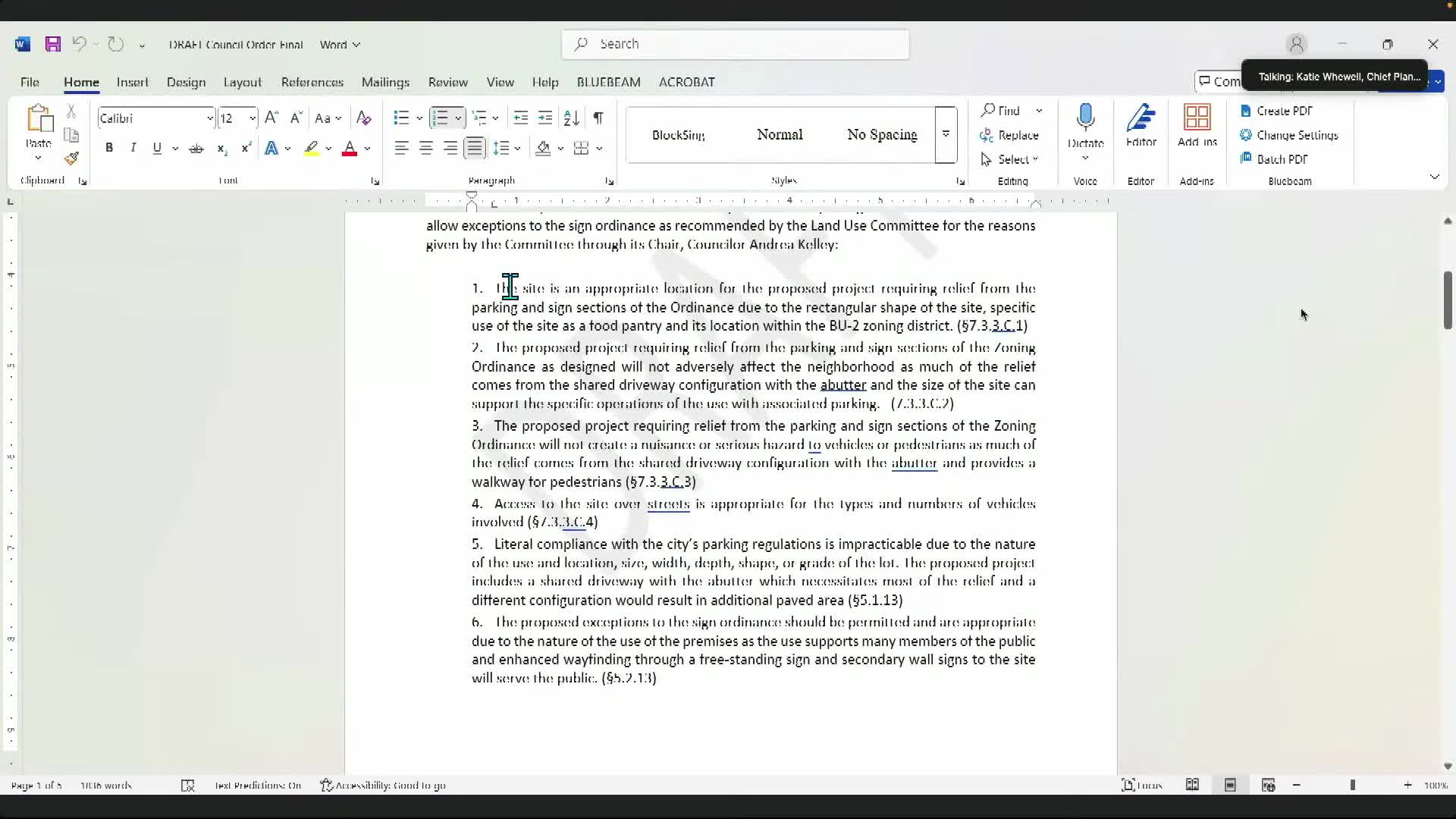The width and height of the screenshot is (1456, 819).
Task: Apply superscript formatting
Action: click(x=246, y=149)
